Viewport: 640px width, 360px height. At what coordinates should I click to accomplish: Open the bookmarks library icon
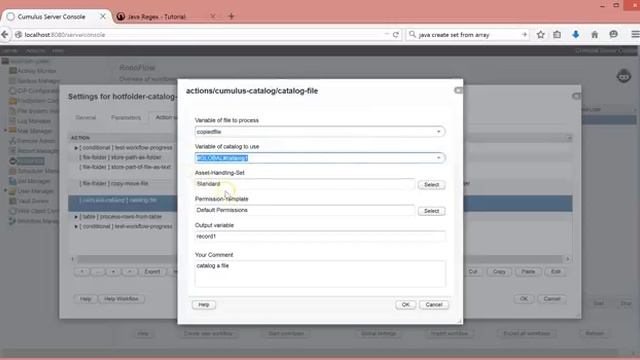pos(557,35)
